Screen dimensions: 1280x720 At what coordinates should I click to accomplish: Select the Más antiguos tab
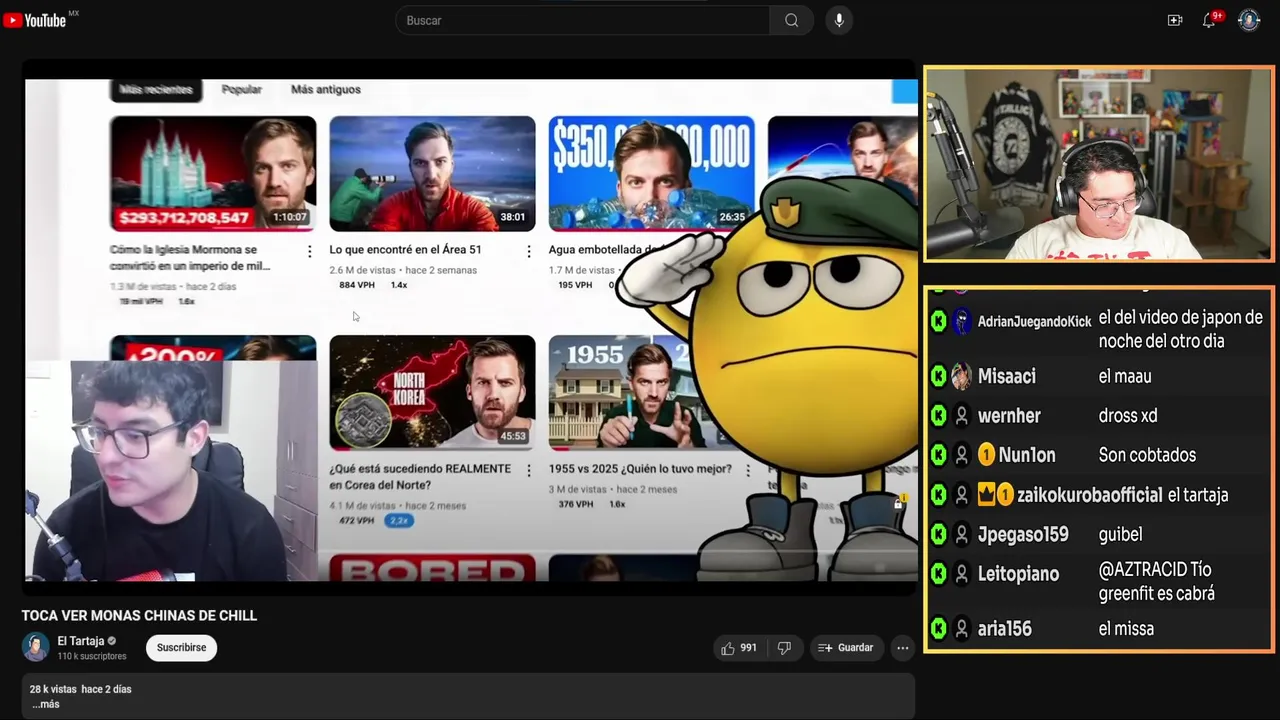[326, 90]
